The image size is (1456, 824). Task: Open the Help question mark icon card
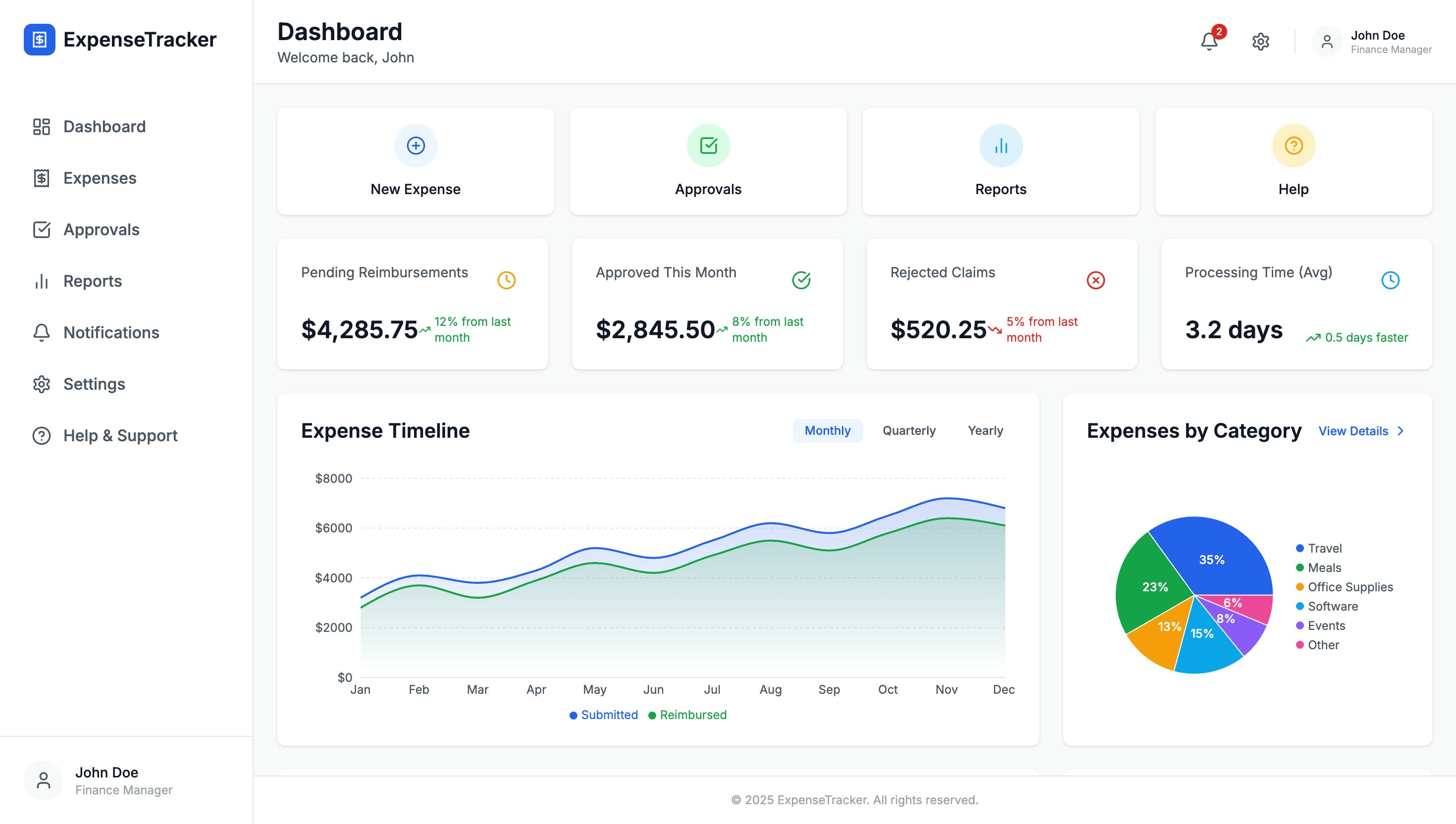1293,145
